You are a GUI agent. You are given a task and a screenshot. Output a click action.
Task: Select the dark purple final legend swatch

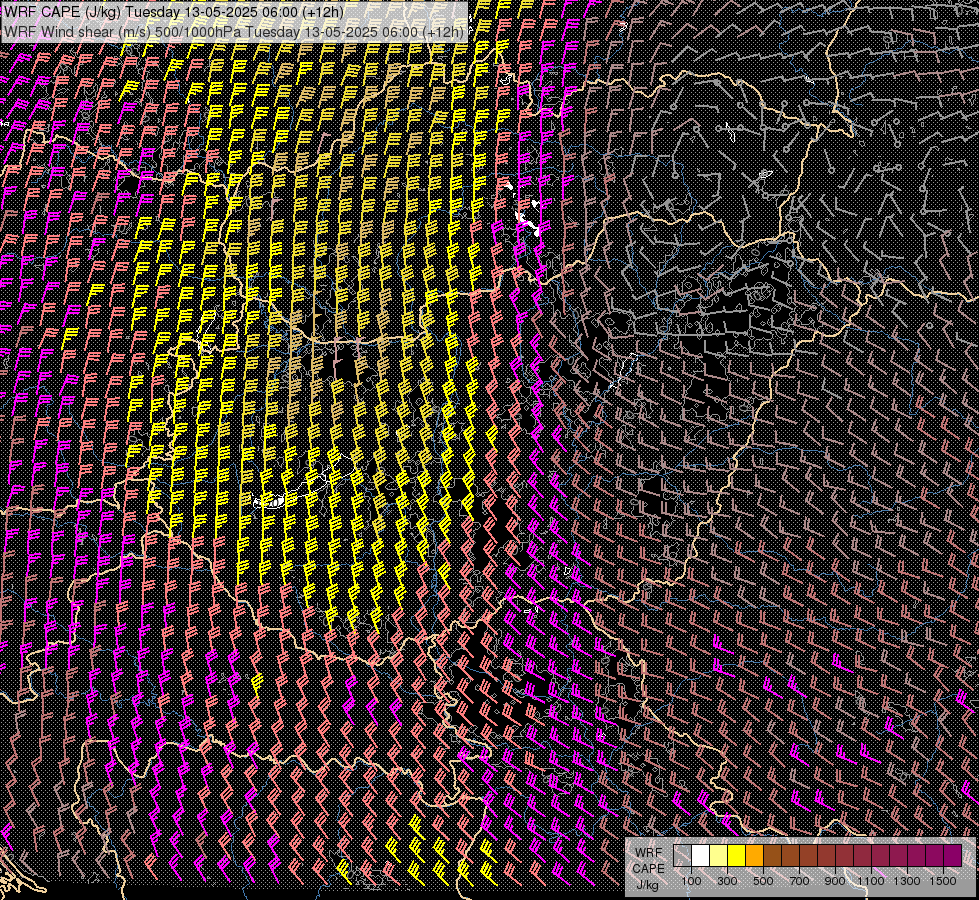pyautogui.click(x=953, y=856)
